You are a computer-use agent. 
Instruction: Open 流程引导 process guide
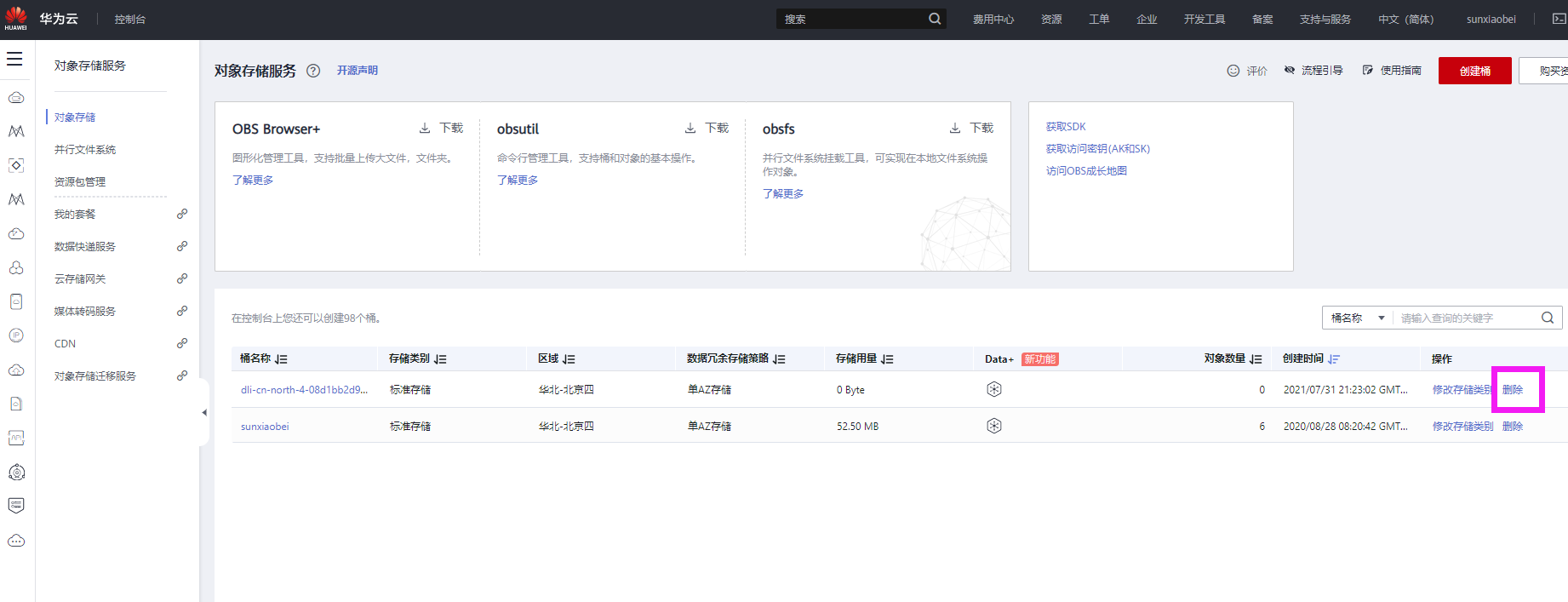coord(1313,71)
